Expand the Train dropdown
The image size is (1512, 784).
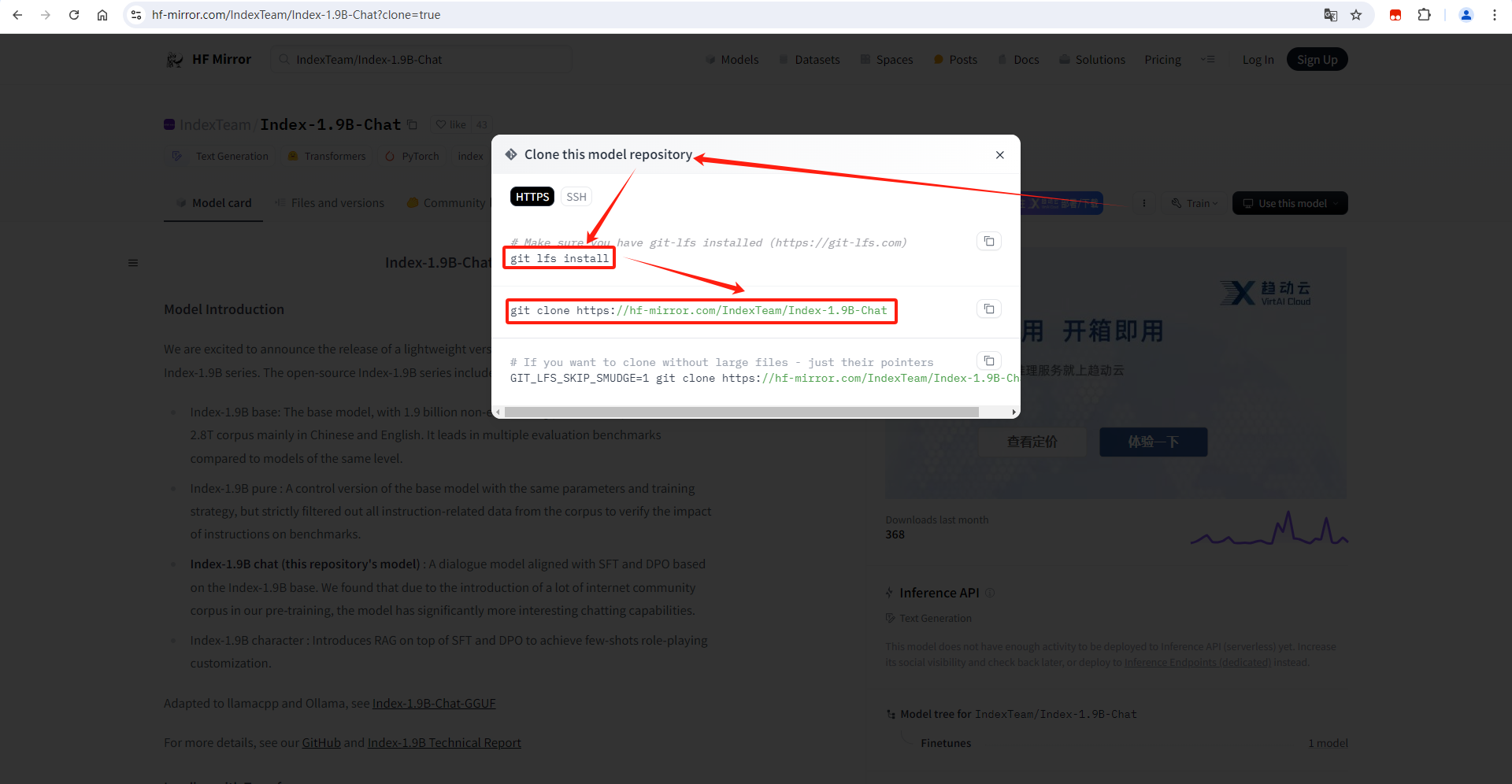coord(1194,203)
